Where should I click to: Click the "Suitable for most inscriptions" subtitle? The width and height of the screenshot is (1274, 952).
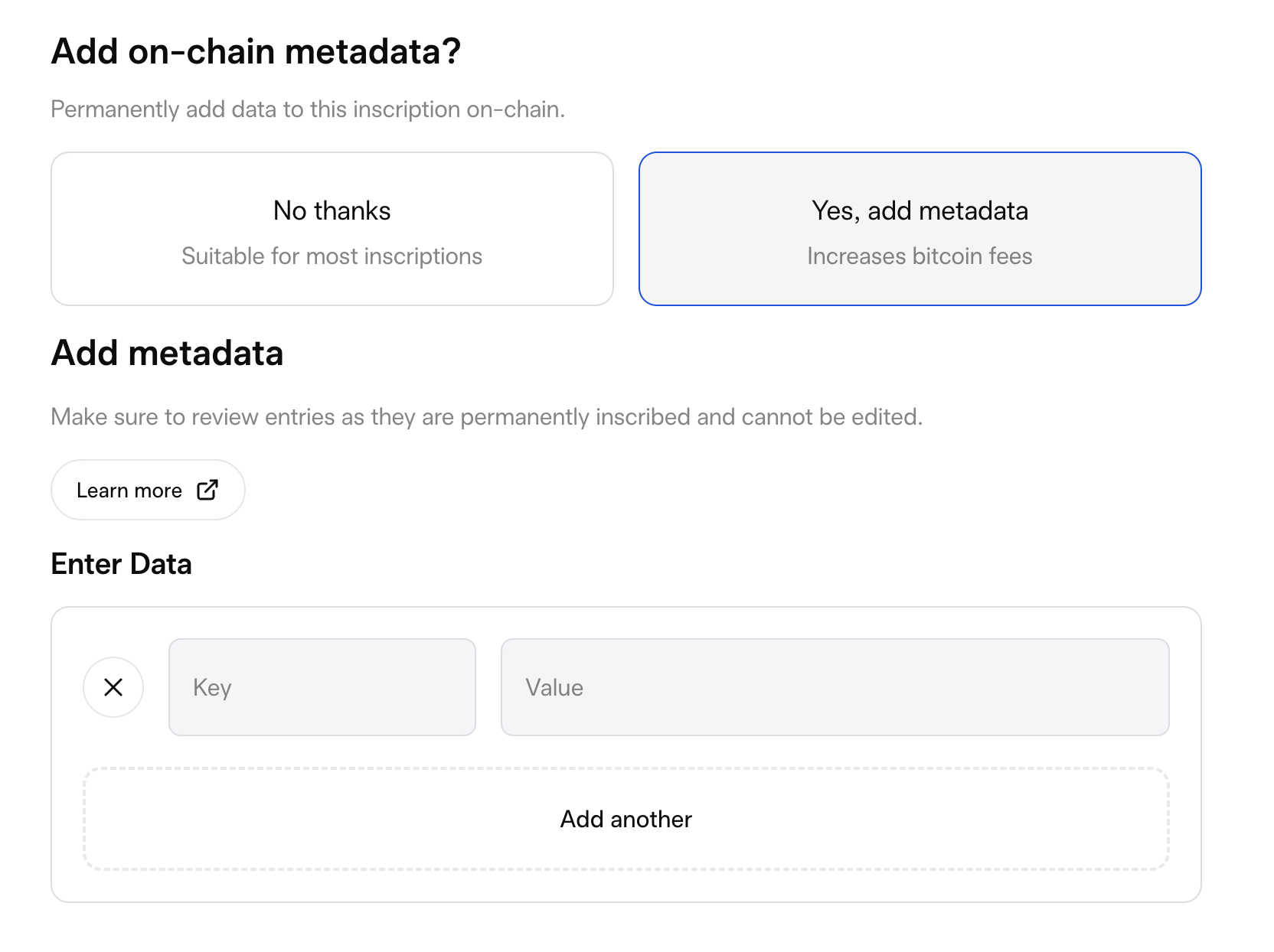[332, 256]
